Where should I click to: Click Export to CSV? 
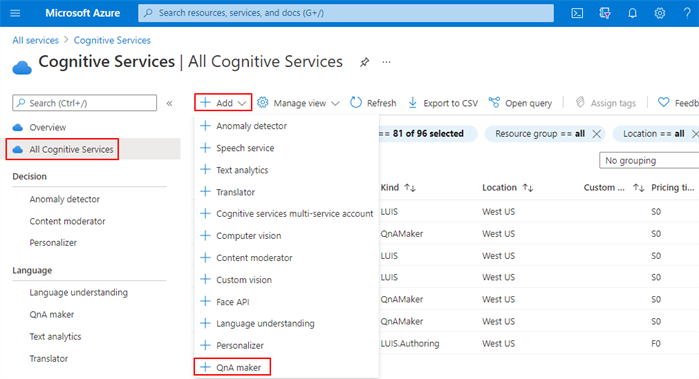point(443,103)
